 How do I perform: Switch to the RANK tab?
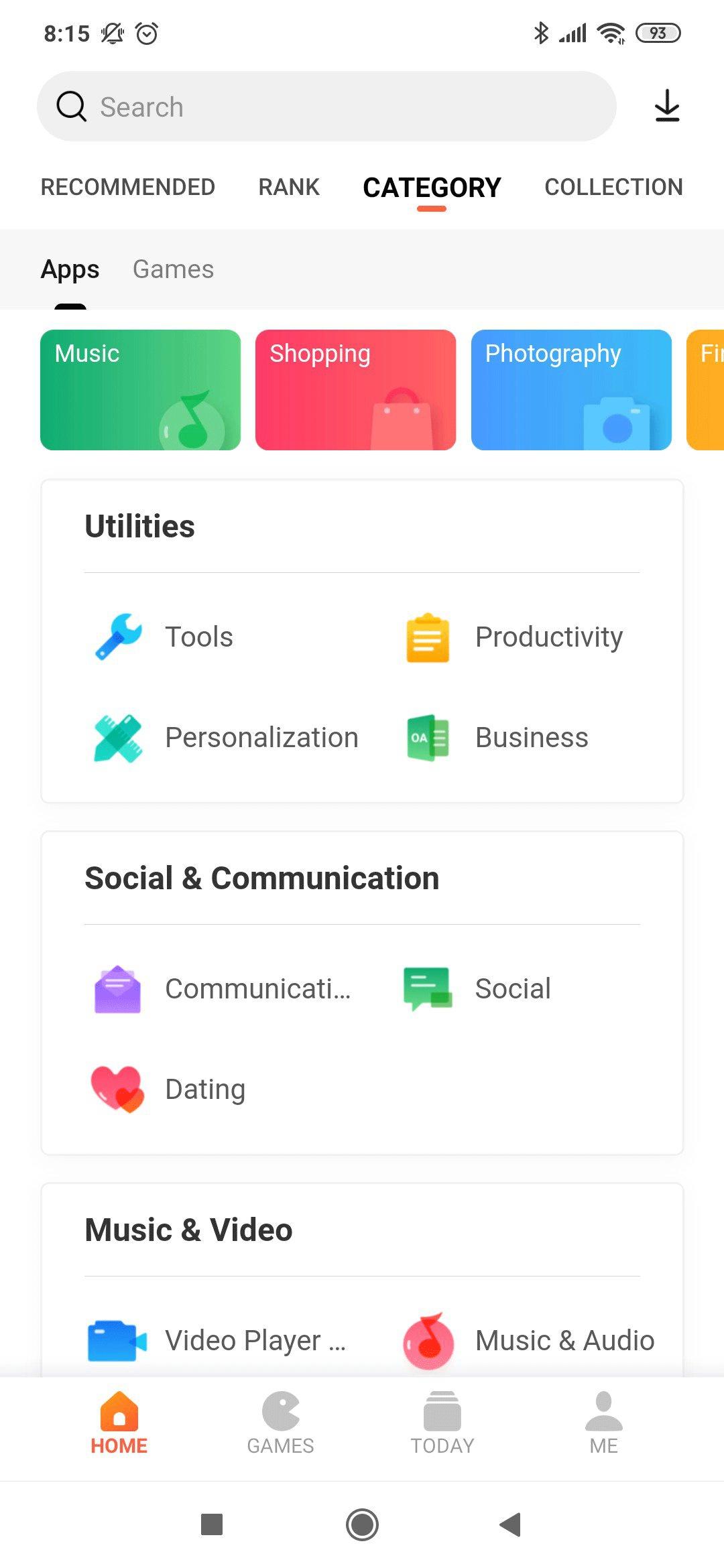289,187
